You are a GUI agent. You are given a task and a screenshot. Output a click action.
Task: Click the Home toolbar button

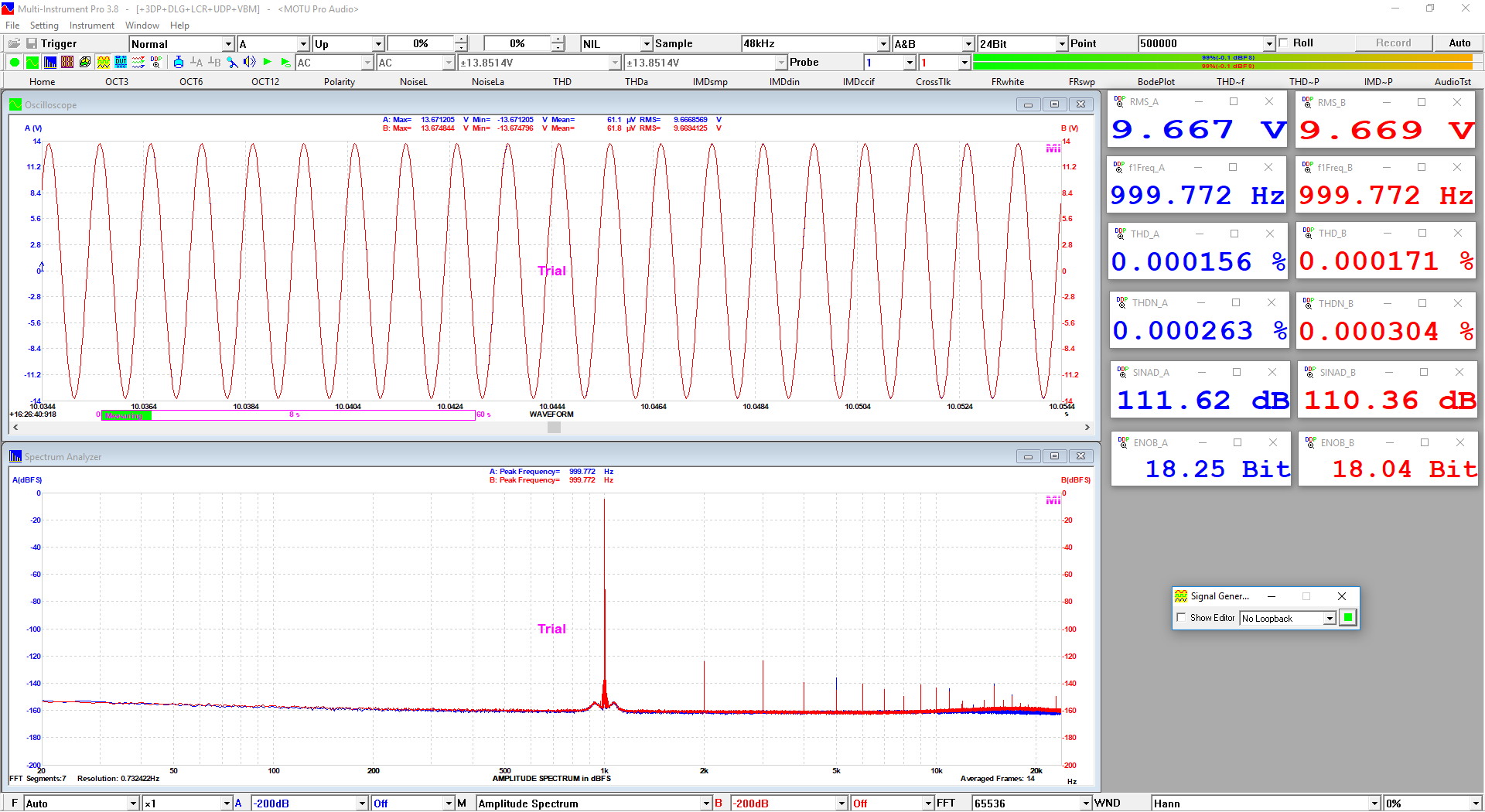click(x=43, y=82)
